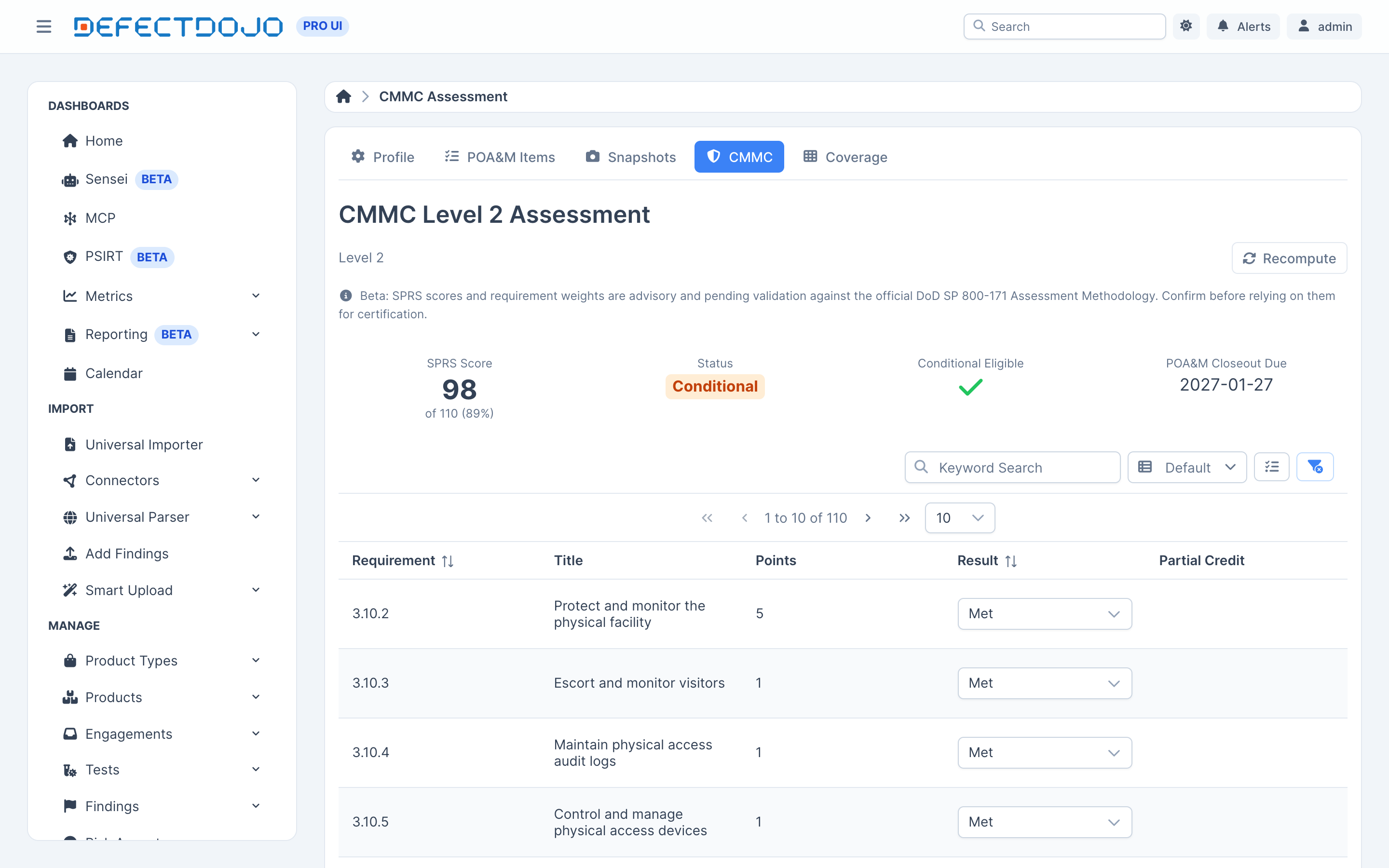Open Result dropdown for requirement 3.10.5
The height and width of the screenshot is (868, 1389).
point(1045,822)
